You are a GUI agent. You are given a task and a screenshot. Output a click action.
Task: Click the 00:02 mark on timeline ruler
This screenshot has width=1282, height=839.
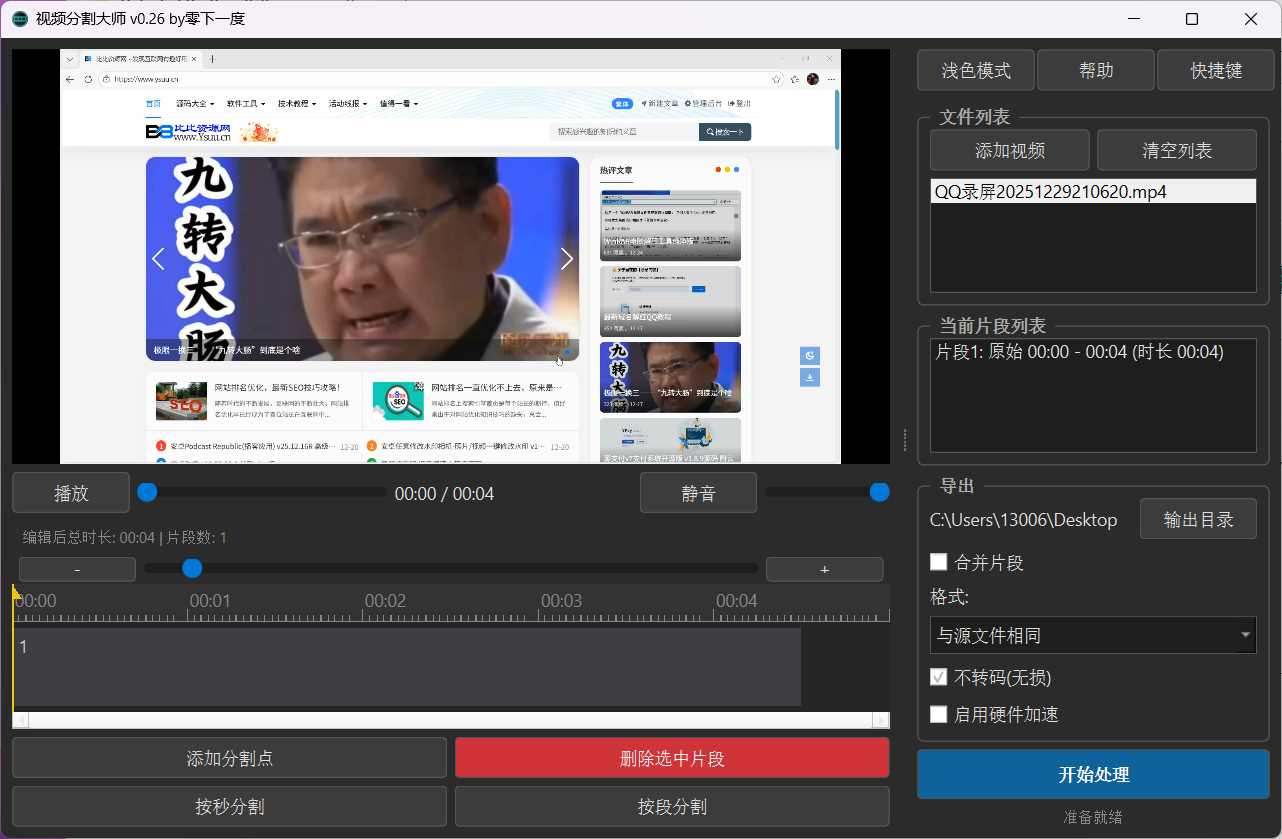pyautogui.click(x=384, y=603)
